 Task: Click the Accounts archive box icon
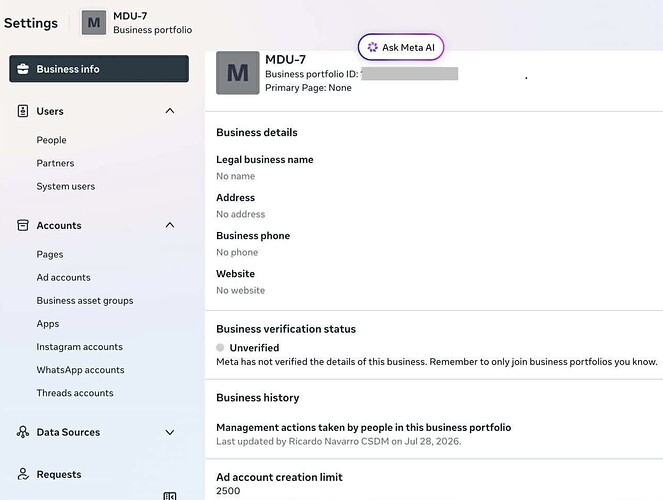[x=23, y=225]
